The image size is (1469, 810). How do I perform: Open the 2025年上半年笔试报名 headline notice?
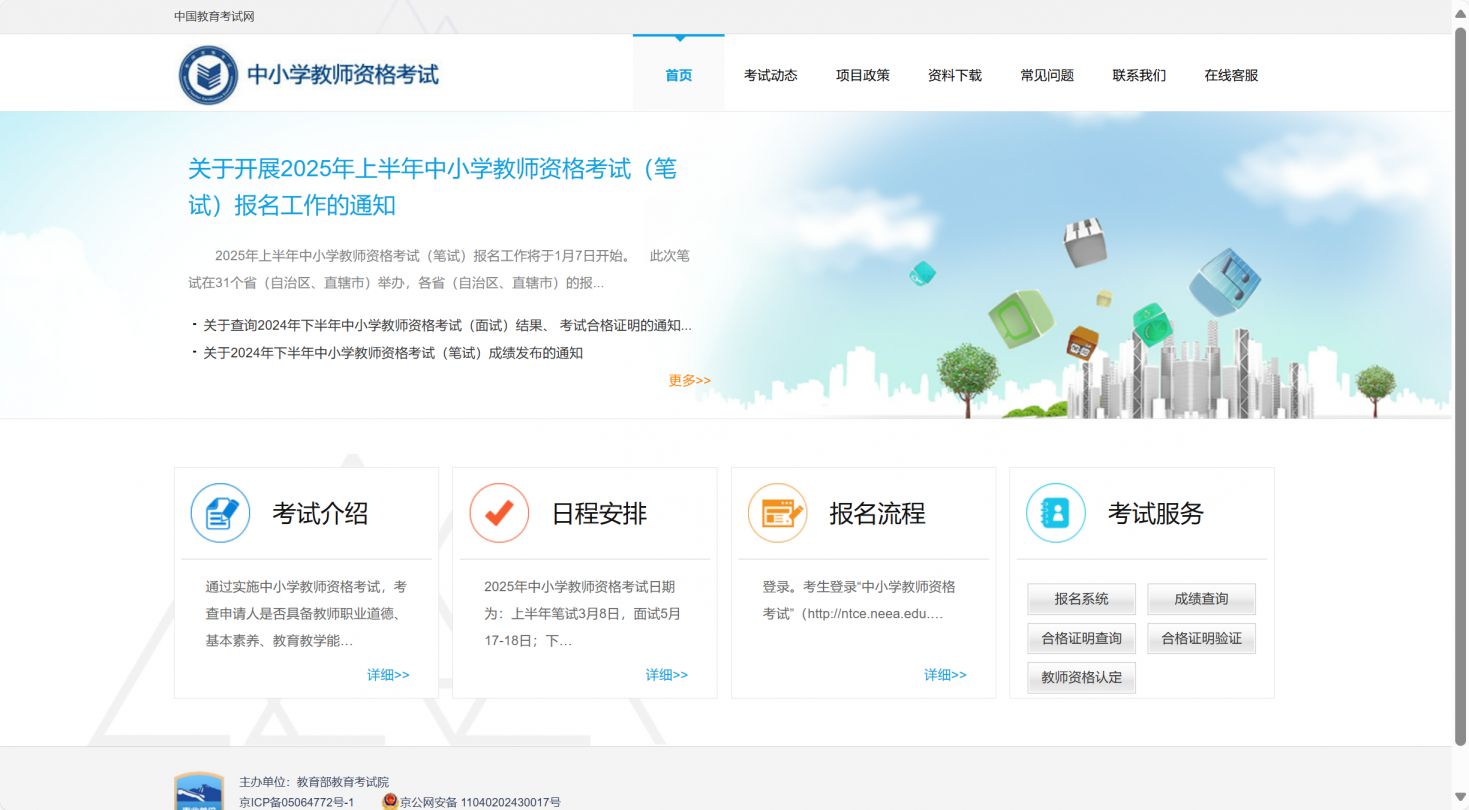point(433,187)
